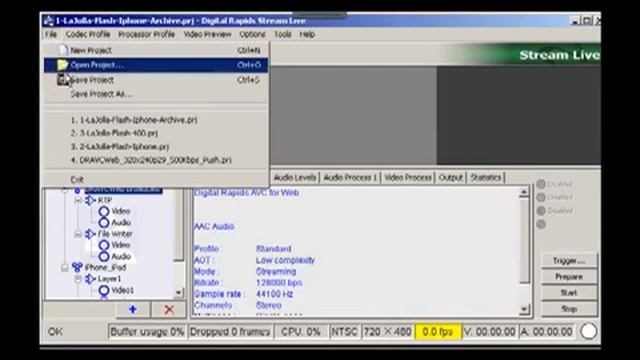
Task: Select the iPhone_iPad tree label
Action: click(x=105, y=268)
